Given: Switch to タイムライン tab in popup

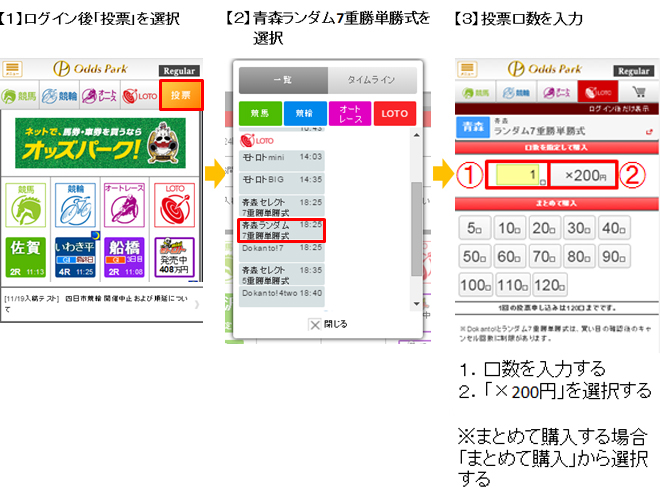Looking at the screenshot, I should click(x=372, y=80).
